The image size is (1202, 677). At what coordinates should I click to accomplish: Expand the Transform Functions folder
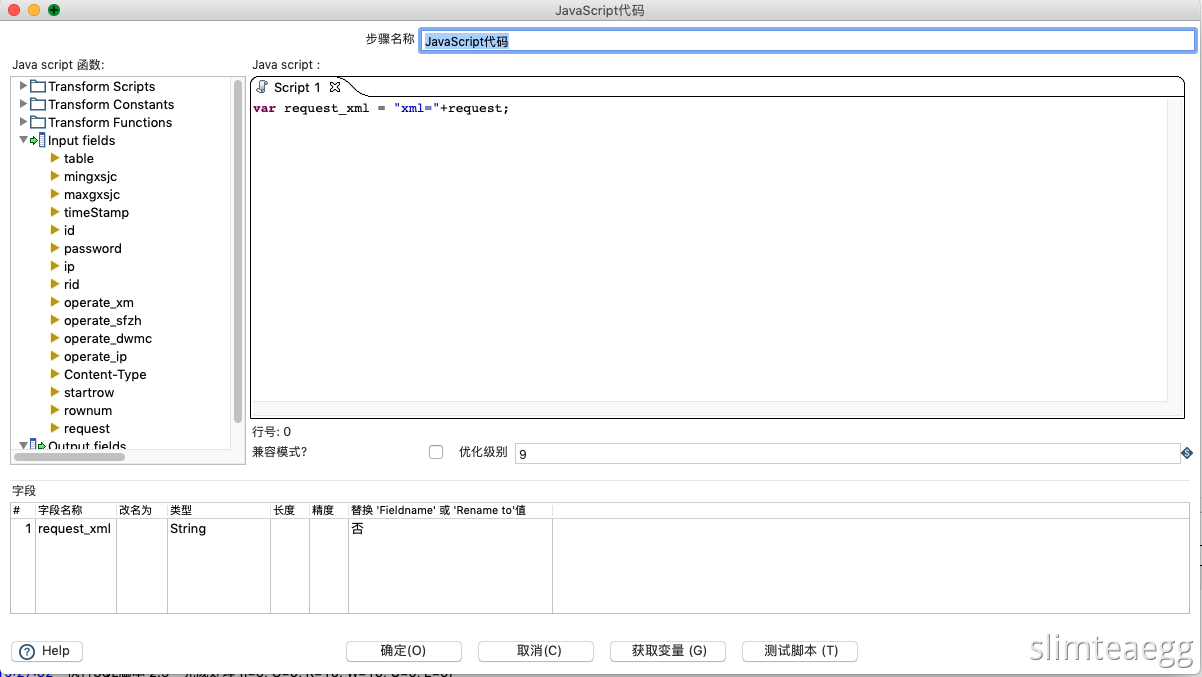23,122
